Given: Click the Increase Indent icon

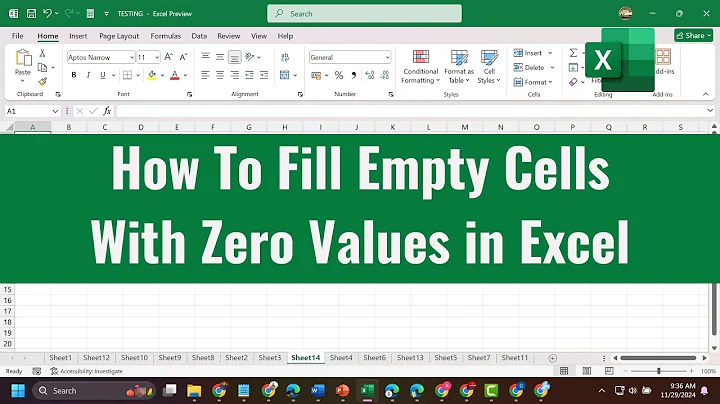Looking at the screenshot, I should 264,75.
